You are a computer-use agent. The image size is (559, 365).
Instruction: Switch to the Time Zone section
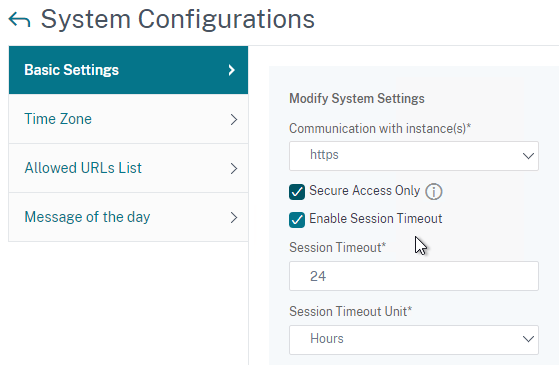point(128,119)
